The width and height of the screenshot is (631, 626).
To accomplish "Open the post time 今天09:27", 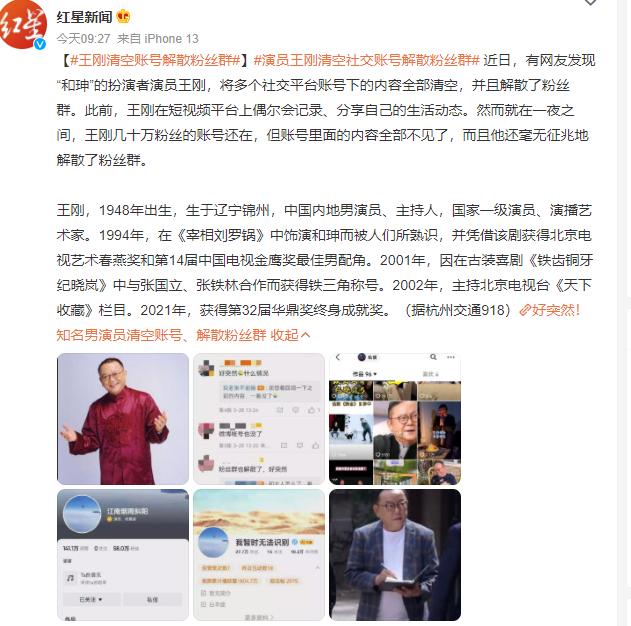I will pos(83,39).
